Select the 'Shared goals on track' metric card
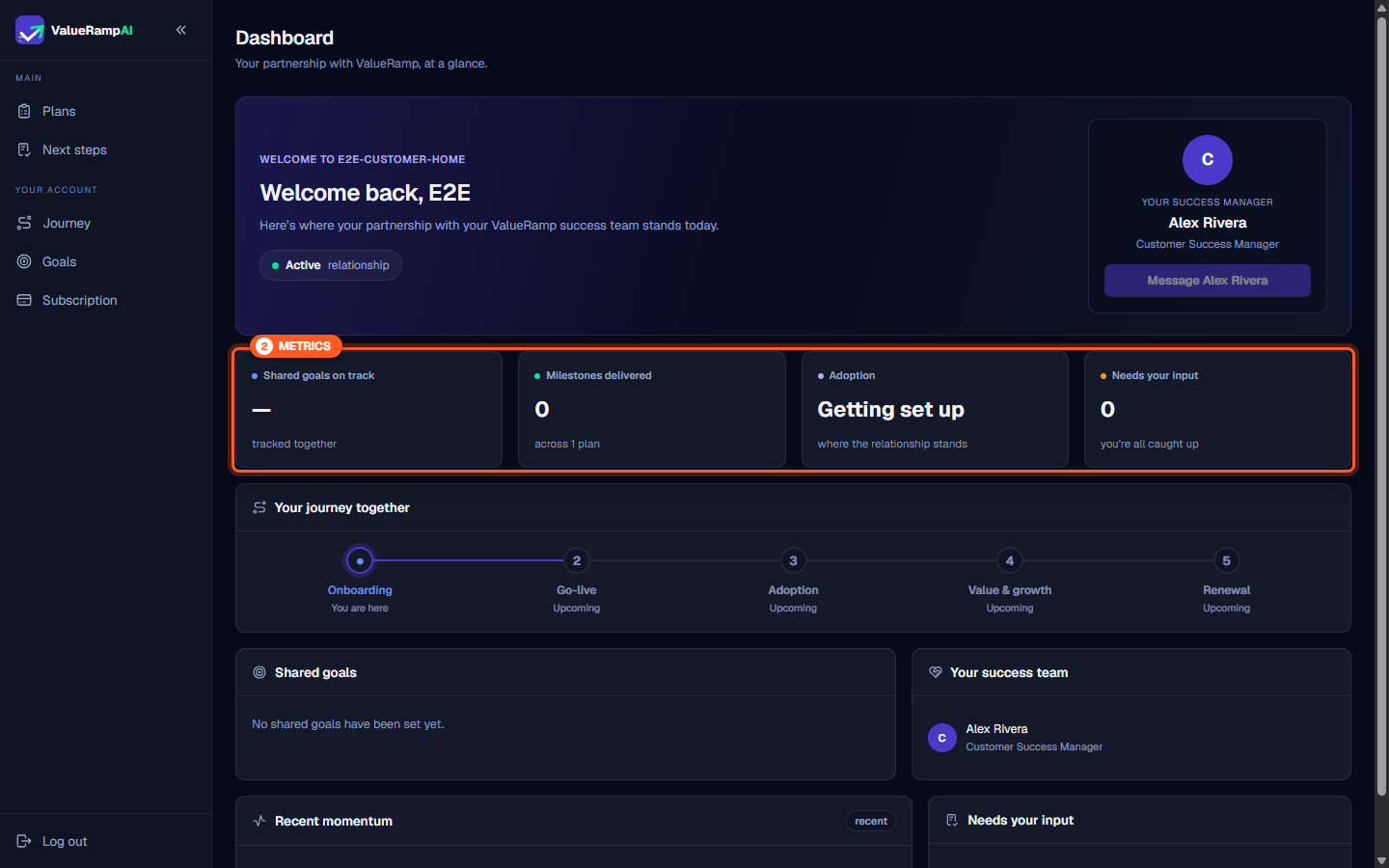Viewport: 1389px width, 868px height. 368,410
